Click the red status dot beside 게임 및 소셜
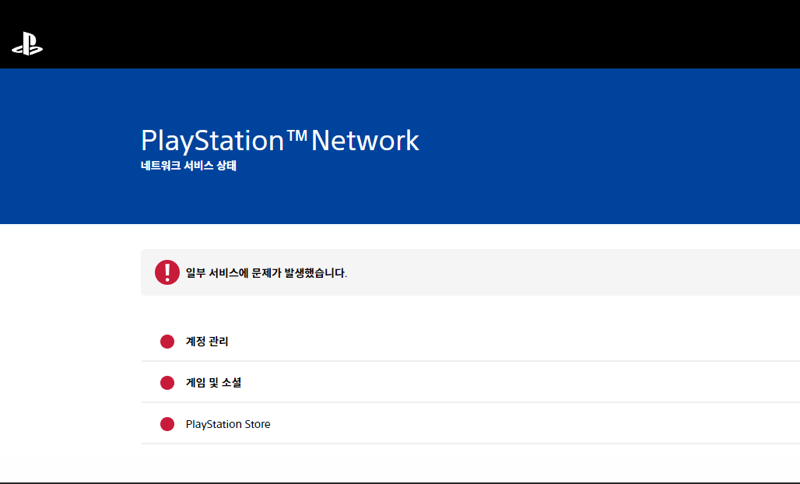Screen dimensions: 800x484 click(x=167, y=383)
